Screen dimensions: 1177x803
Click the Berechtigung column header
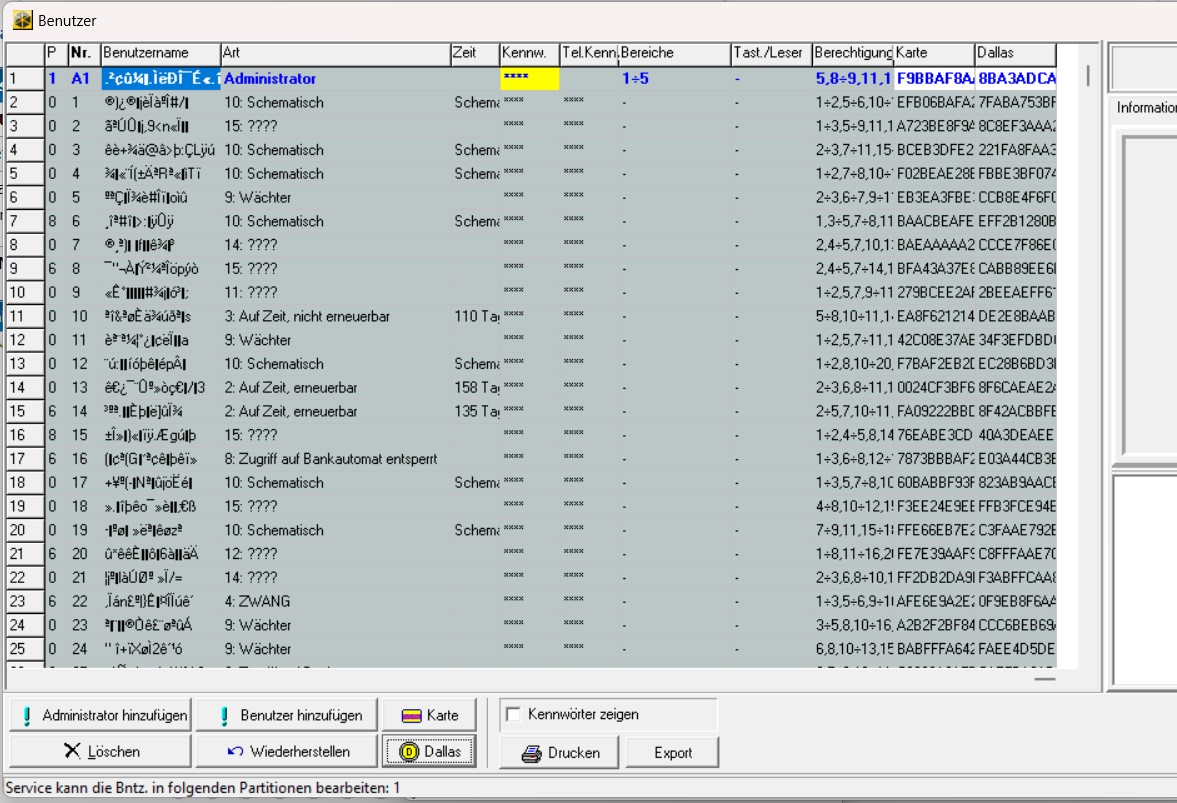click(852, 53)
